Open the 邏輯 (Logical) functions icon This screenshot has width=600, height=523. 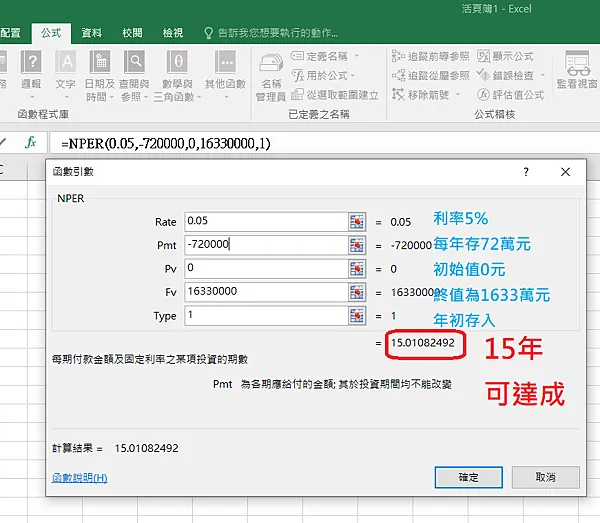point(31,62)
